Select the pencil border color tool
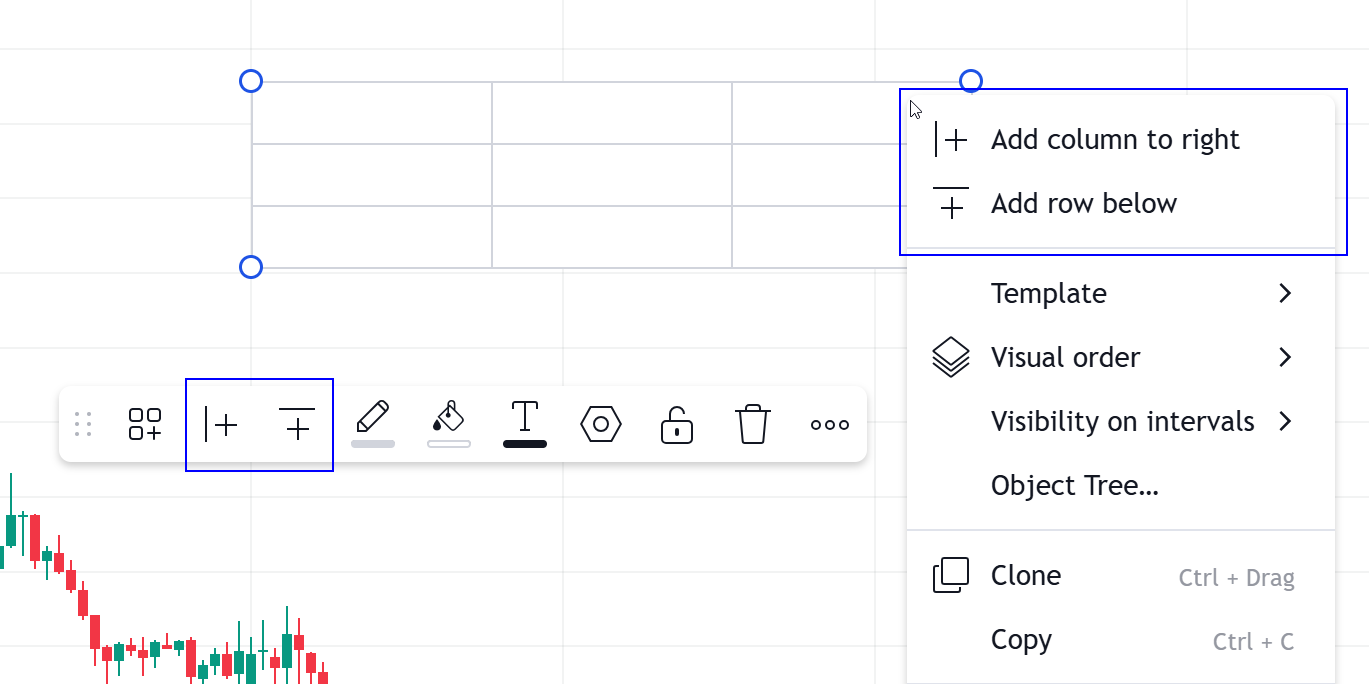 tap(372, 422)
